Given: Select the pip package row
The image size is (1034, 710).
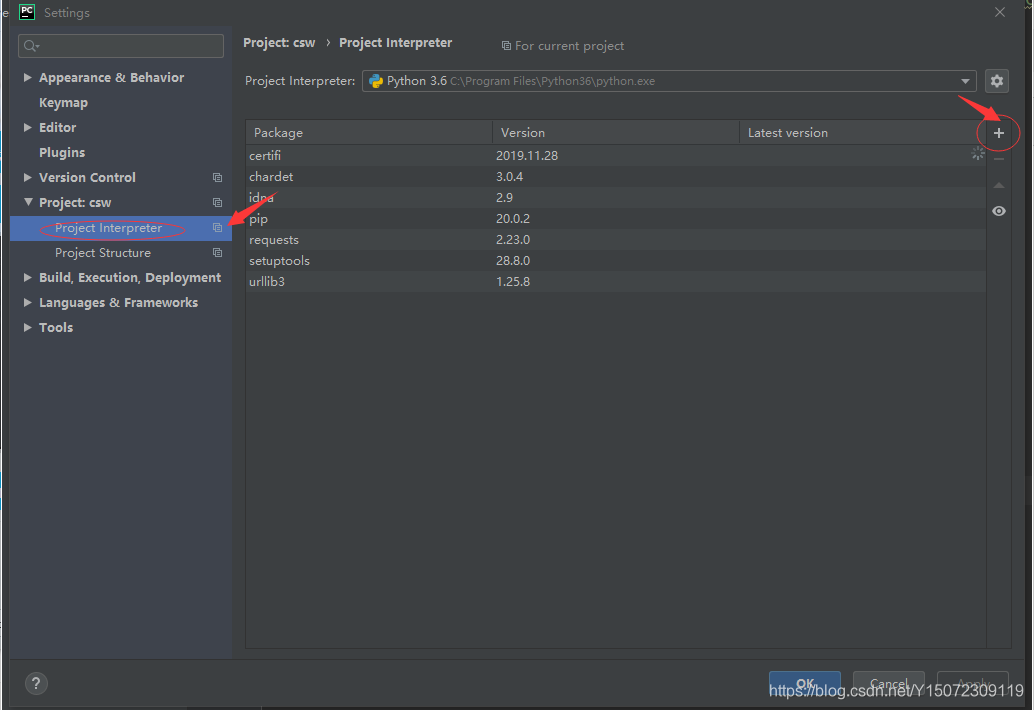Looking at the screenshot, I should [x=615, y=219].
